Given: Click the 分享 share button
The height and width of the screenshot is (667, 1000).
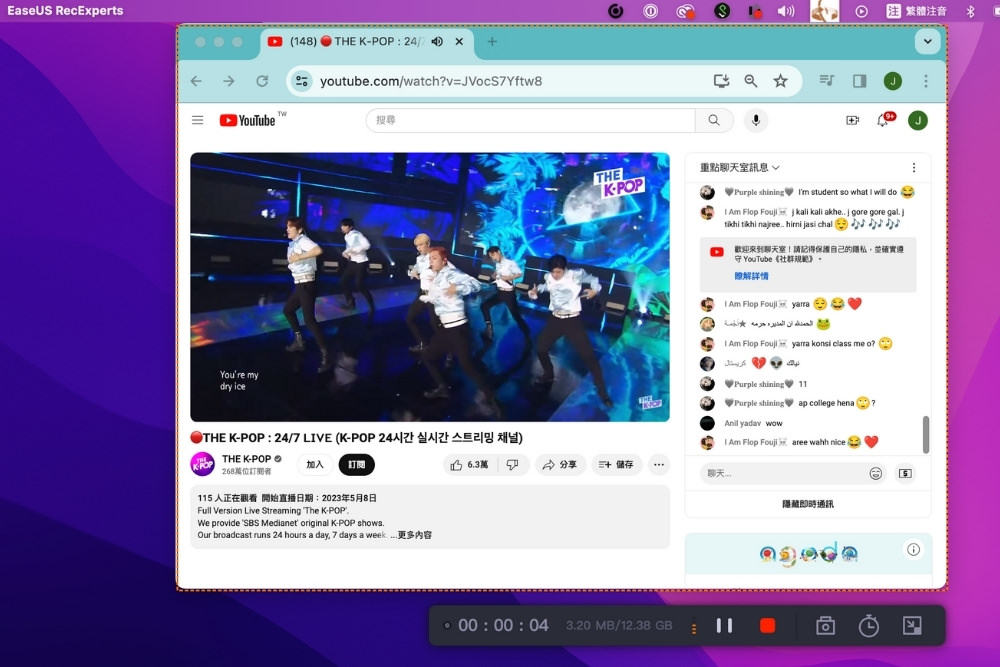Looking at the screenshot, I should 559,465.
